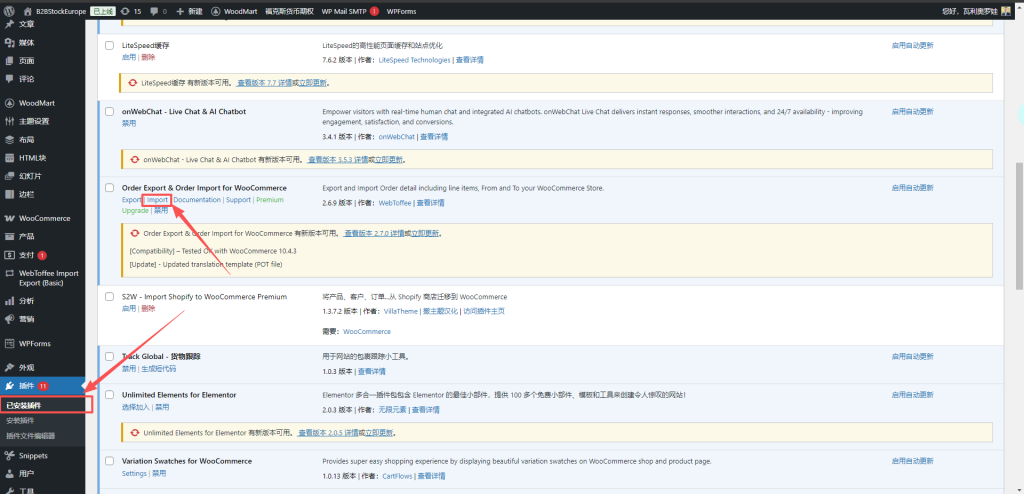Click 启用自动更新 for LiteSpeed缓存
The width and height of the screenshot is (1024, 494).
click(x=912, y=46)
